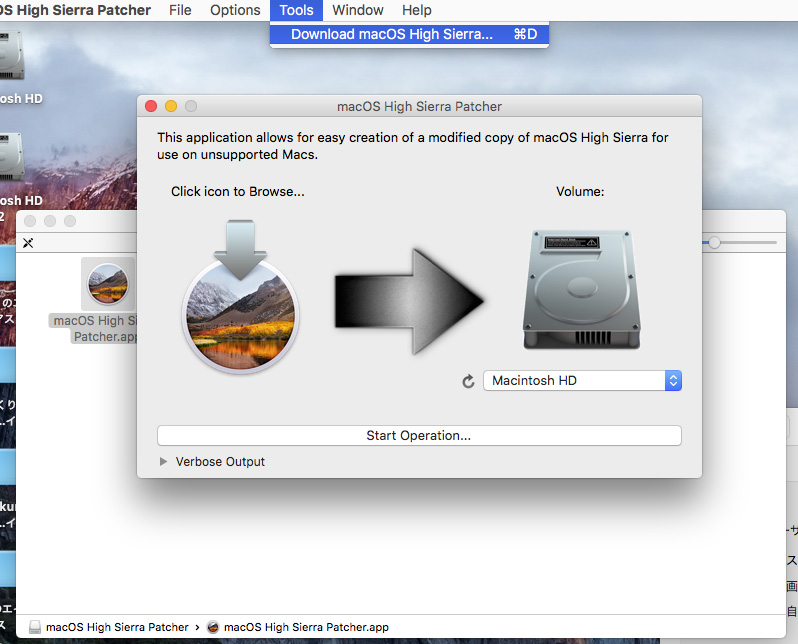
Task: Click macOS High Sierra Patcher.app in path bar
Action: click(298, 627)
